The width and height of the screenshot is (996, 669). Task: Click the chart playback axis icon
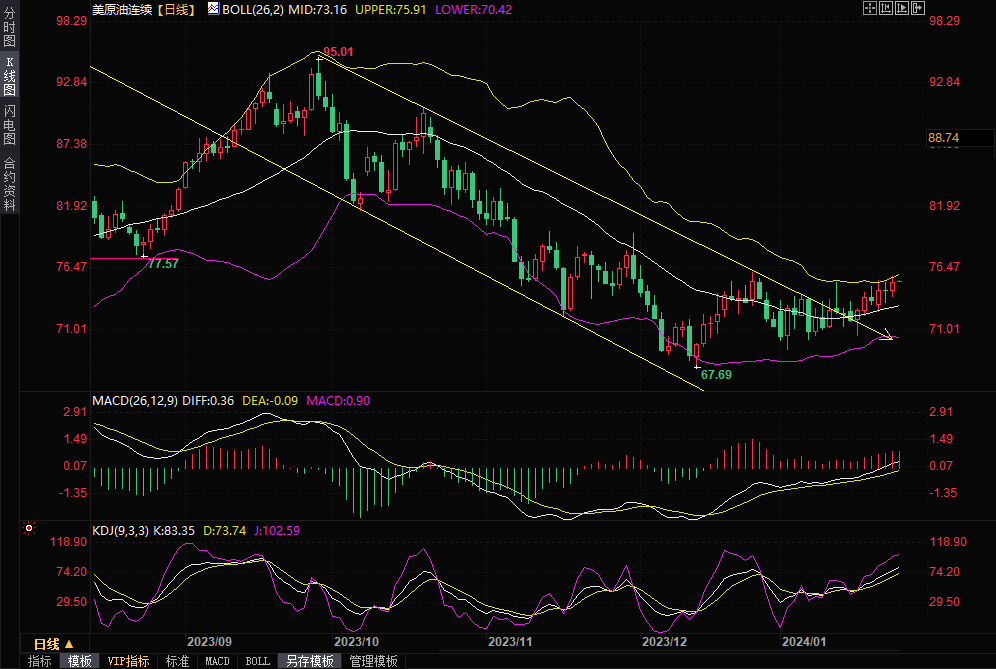(x=901, y=8)
